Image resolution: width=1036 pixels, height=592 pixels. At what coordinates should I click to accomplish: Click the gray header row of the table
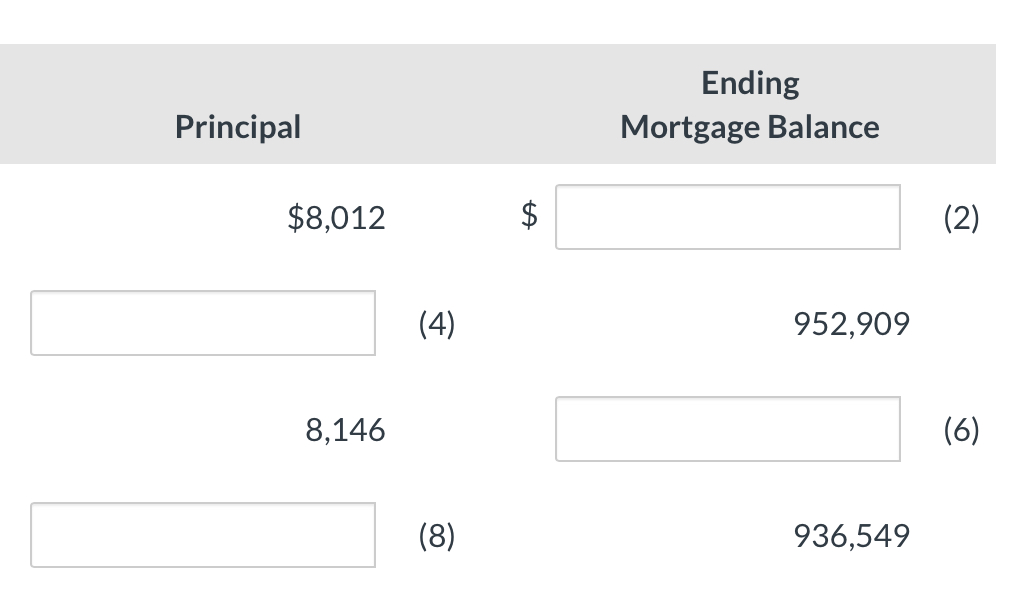[500, 104]
